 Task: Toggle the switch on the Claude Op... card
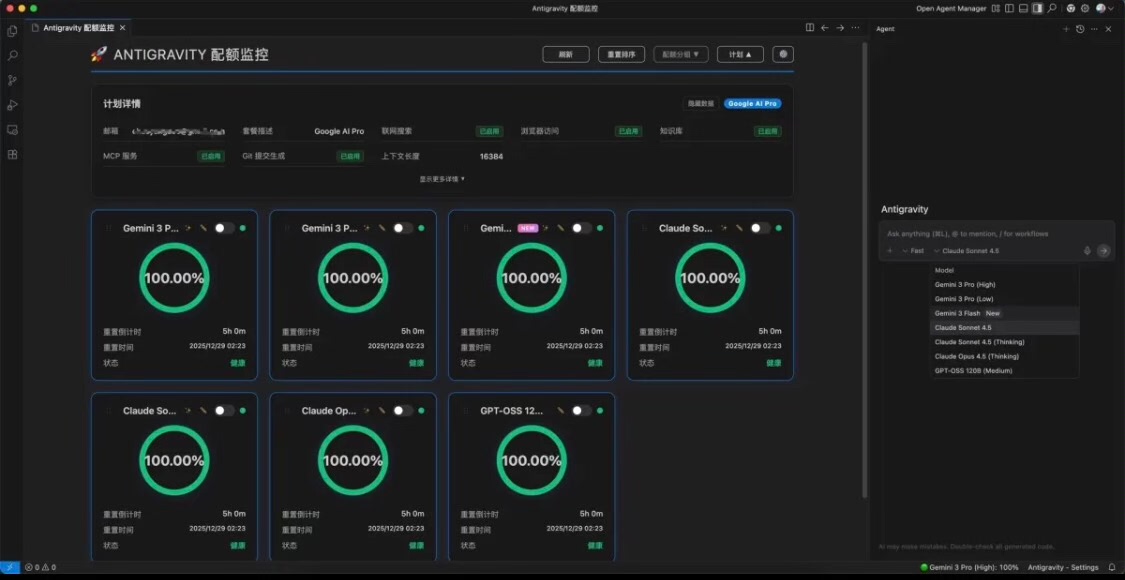pos(402,410)
